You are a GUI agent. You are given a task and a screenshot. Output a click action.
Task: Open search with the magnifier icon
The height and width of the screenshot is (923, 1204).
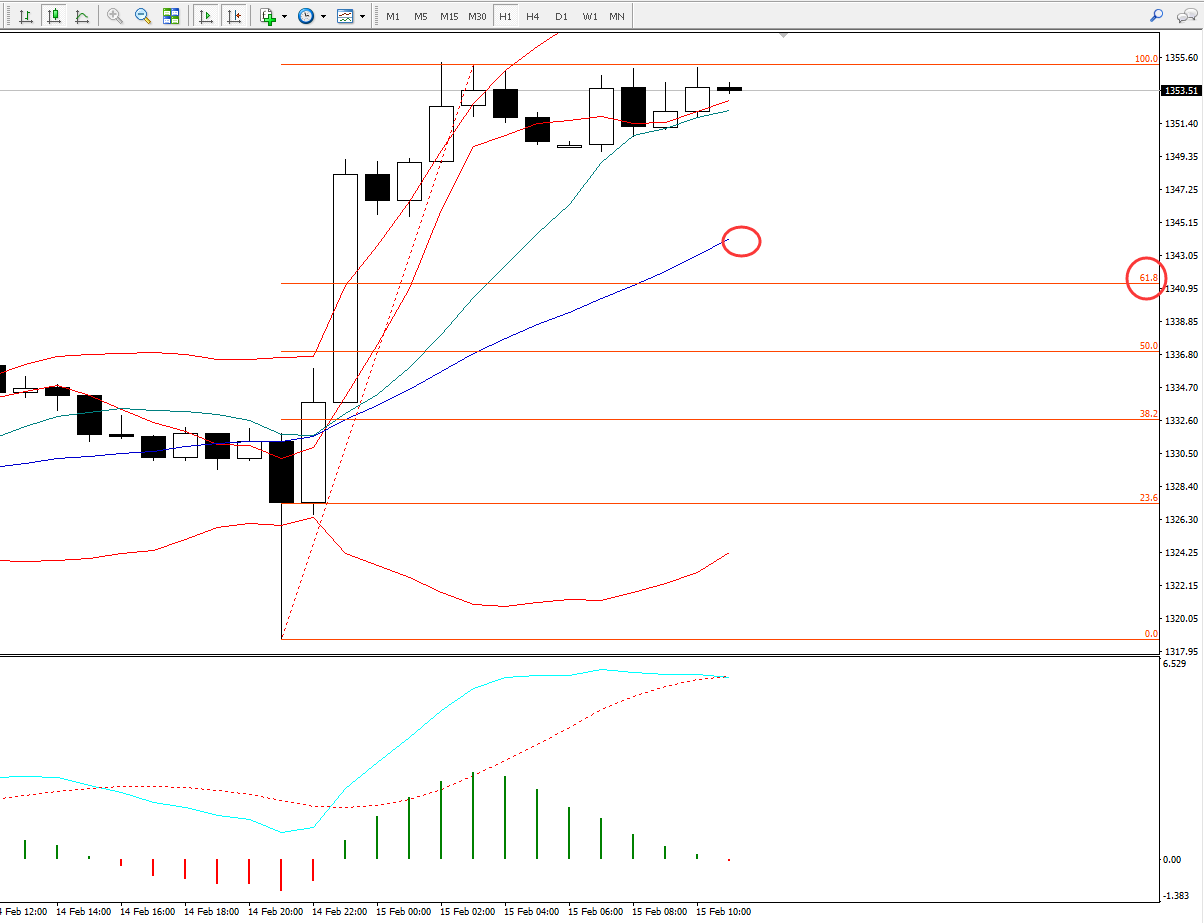click(x=1157, y=16)
